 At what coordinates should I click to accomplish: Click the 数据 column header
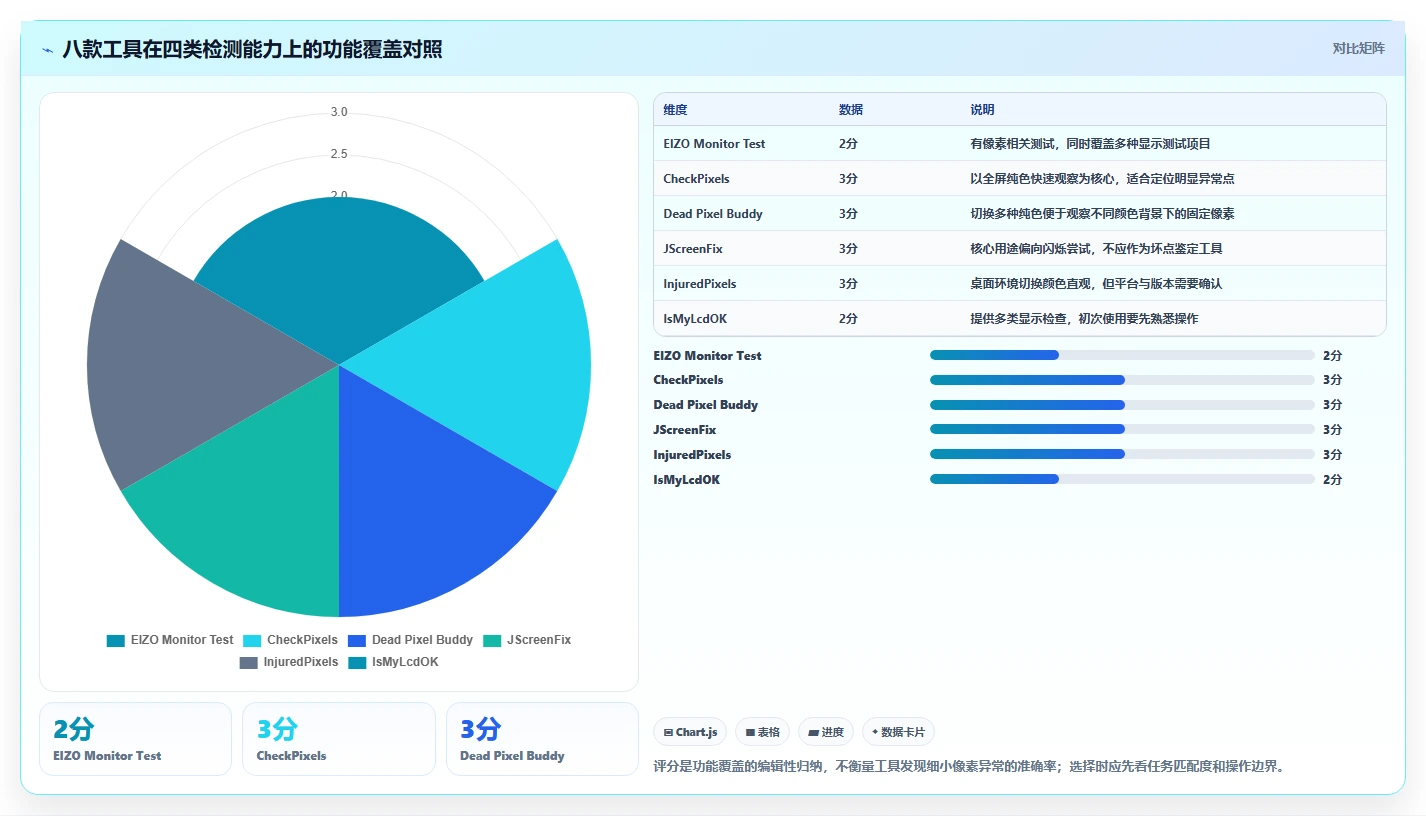(851, 110)
